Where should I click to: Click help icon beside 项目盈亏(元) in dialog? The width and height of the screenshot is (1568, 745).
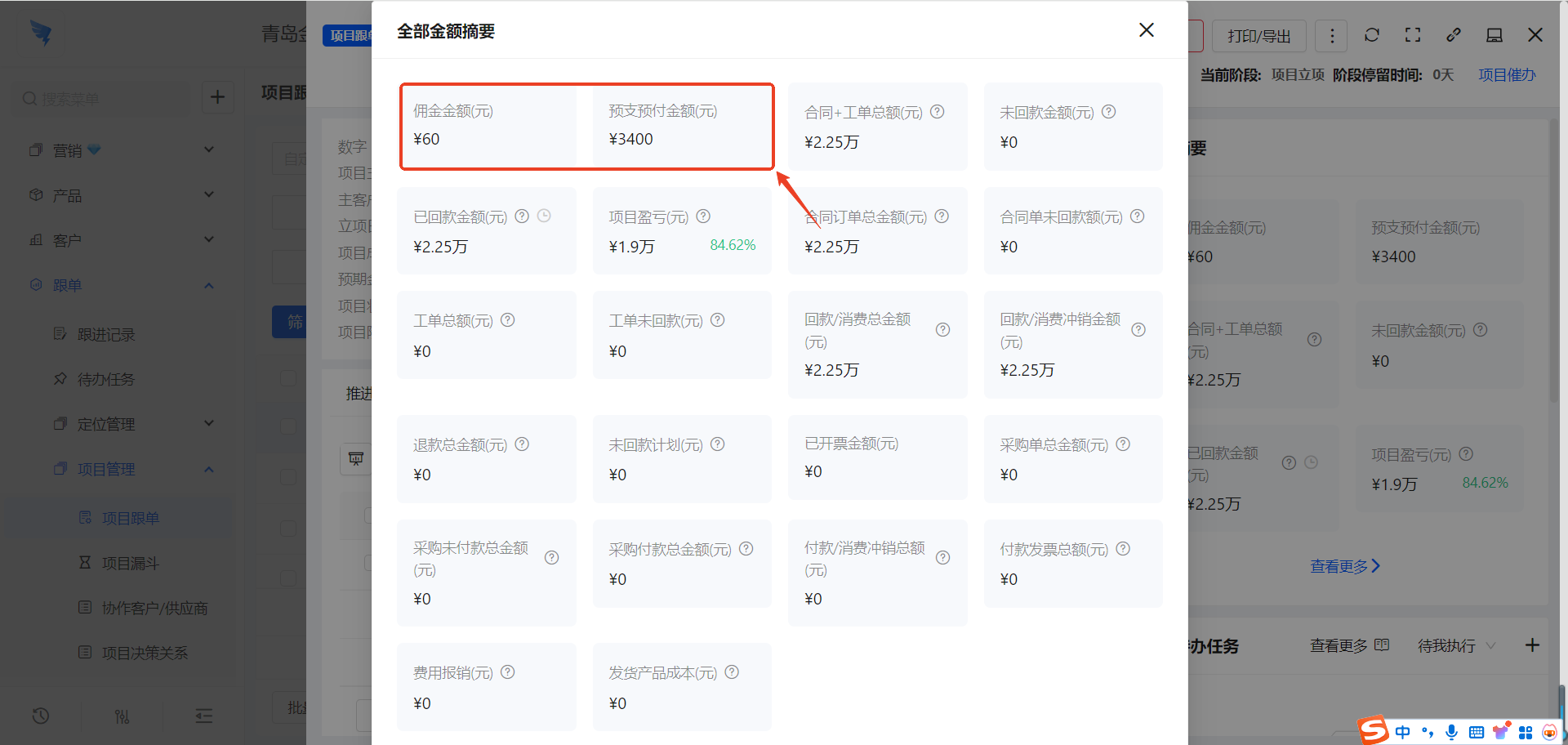click(703, 216)
